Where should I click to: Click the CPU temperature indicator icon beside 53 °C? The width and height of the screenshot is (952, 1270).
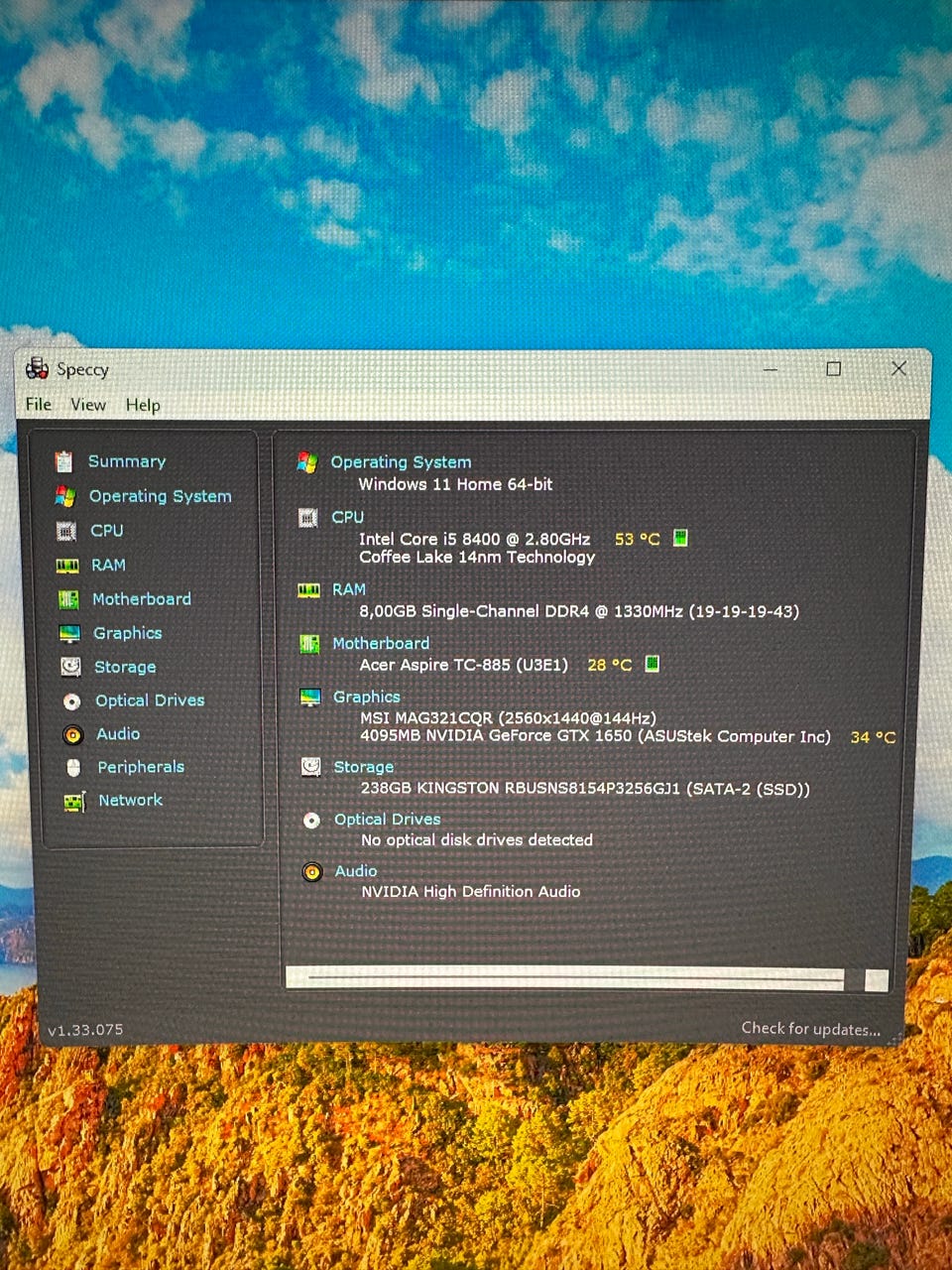point(680,538)
